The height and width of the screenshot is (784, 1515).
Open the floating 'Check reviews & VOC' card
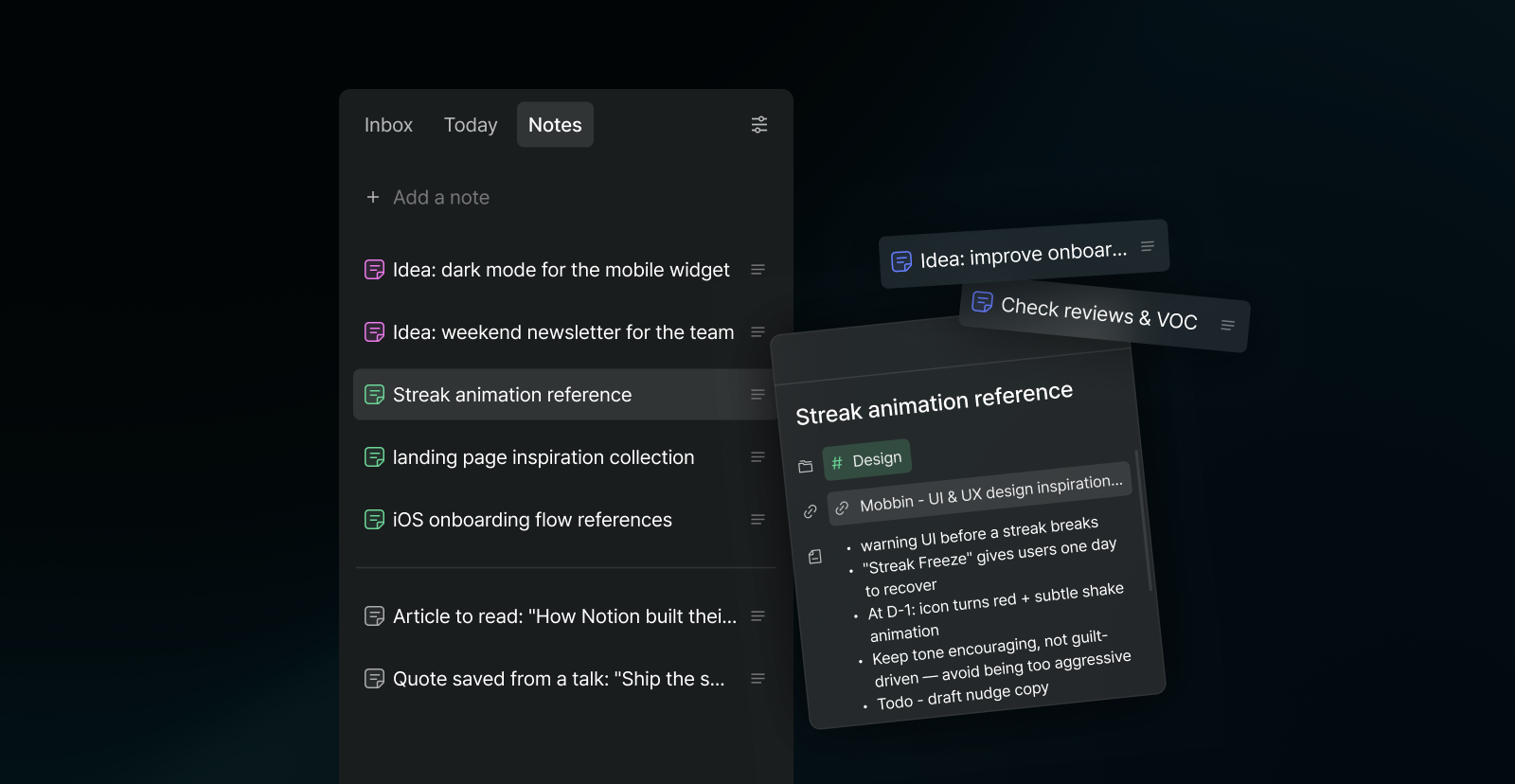[1105, 316]
